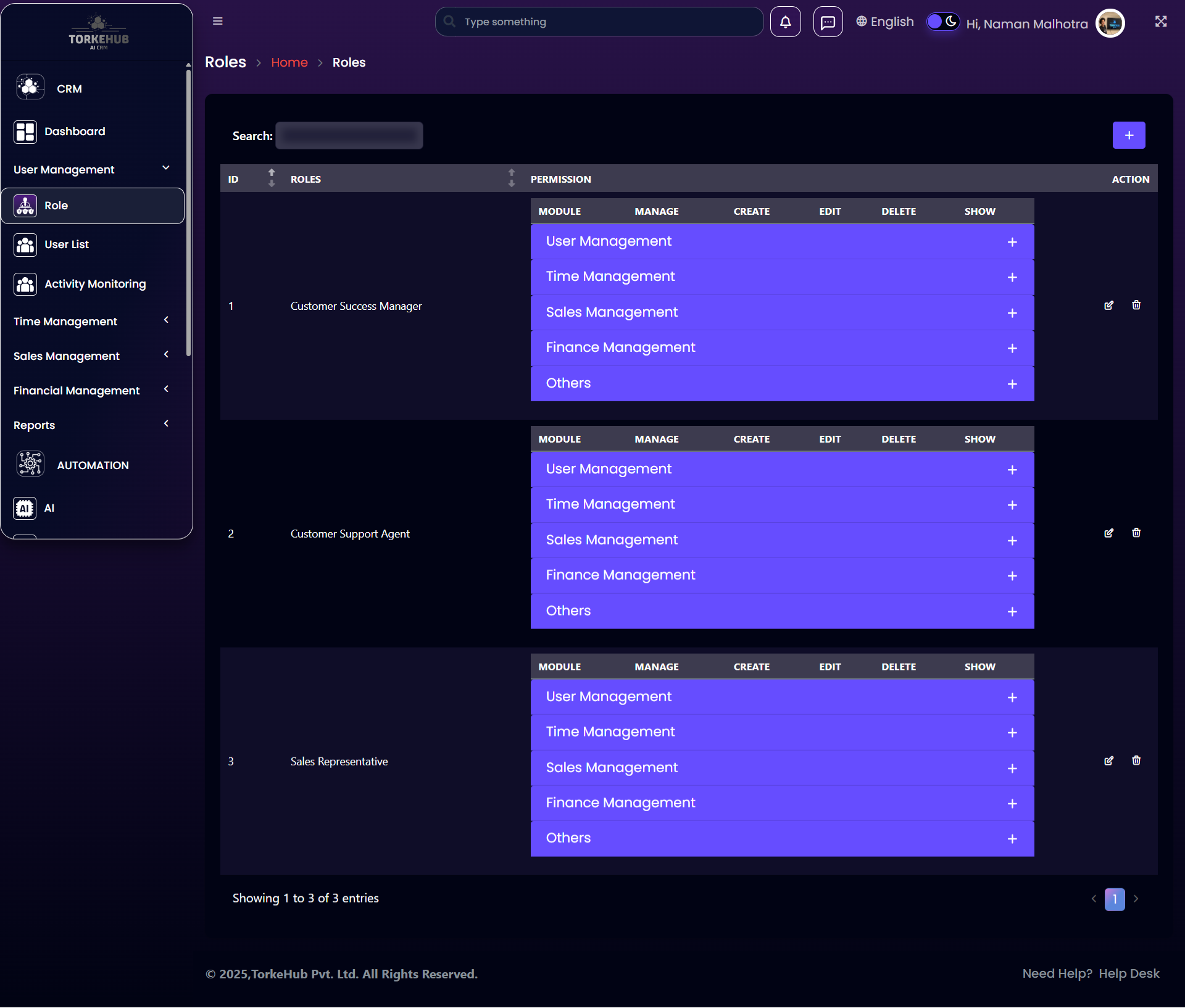This screenshot has height=1008, width=1185.
Task: Click the roles Search input field
Action: 349,136
